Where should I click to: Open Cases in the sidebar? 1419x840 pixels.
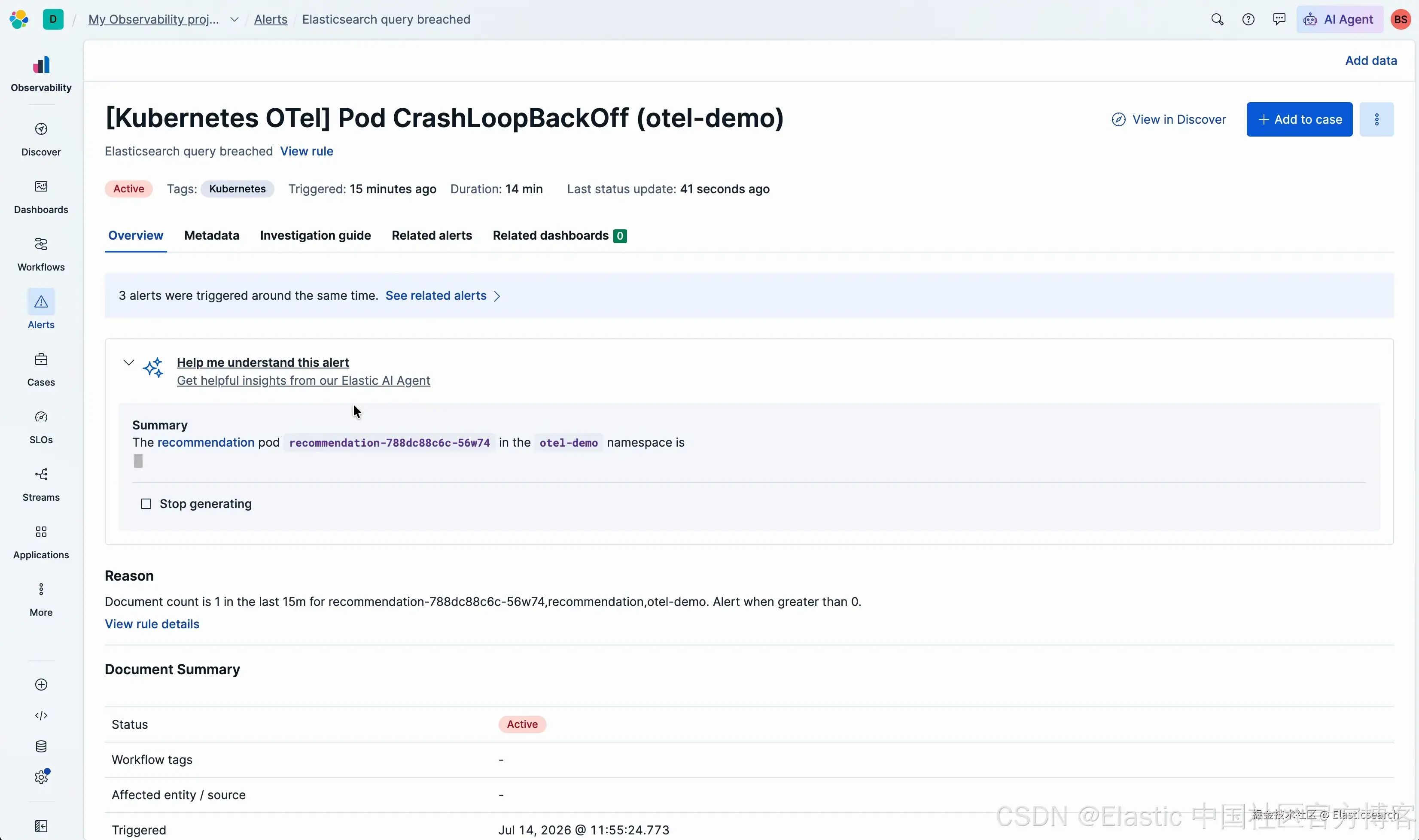pos(41,370)
